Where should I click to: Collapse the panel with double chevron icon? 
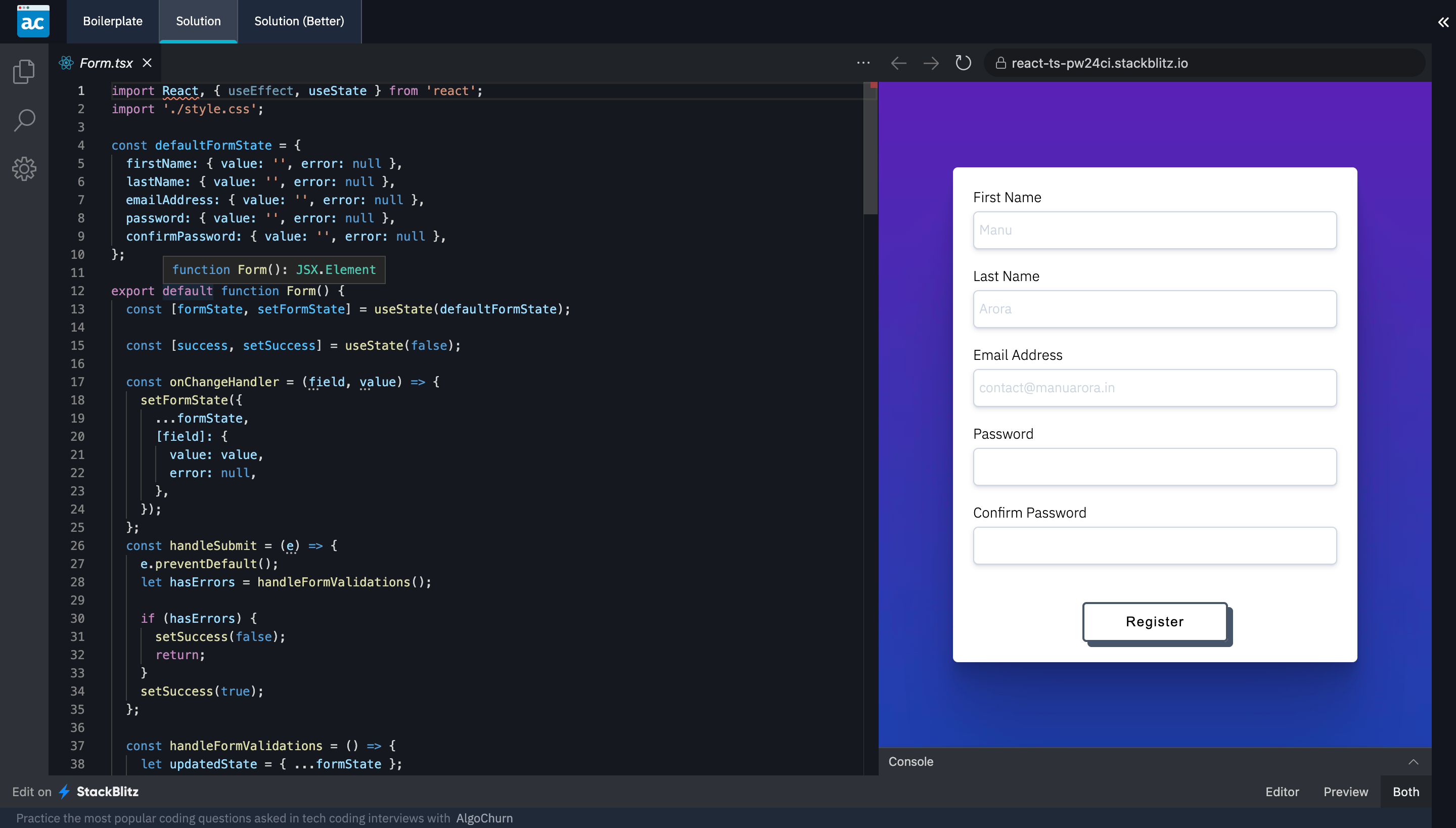pyautogui.click(x=1443, y=22)
